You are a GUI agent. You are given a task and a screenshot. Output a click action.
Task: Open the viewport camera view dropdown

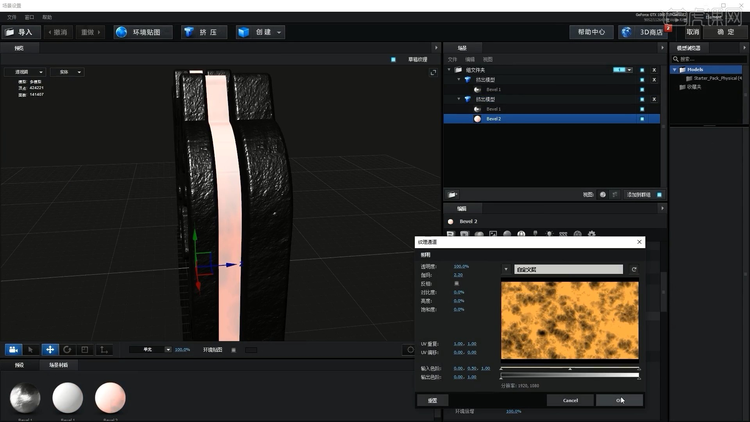click(x=25, y=72)
